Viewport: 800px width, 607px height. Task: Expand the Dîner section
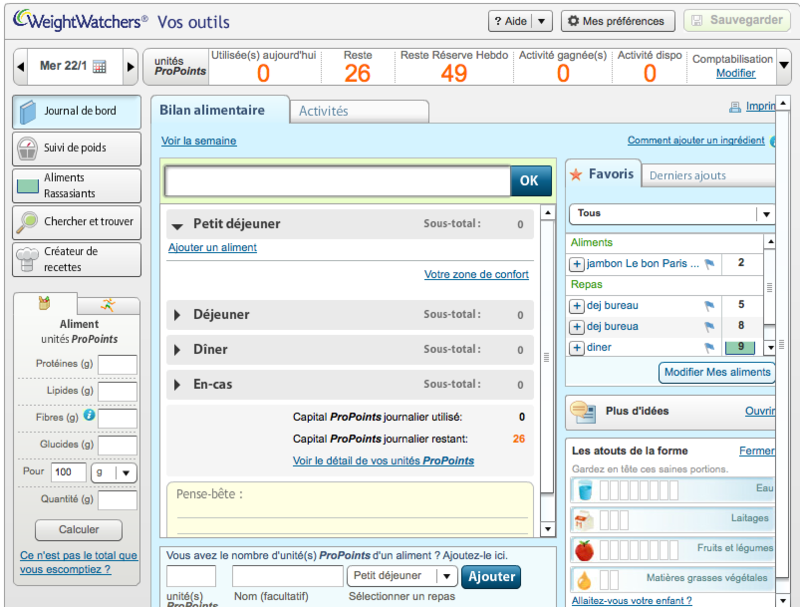177,350
